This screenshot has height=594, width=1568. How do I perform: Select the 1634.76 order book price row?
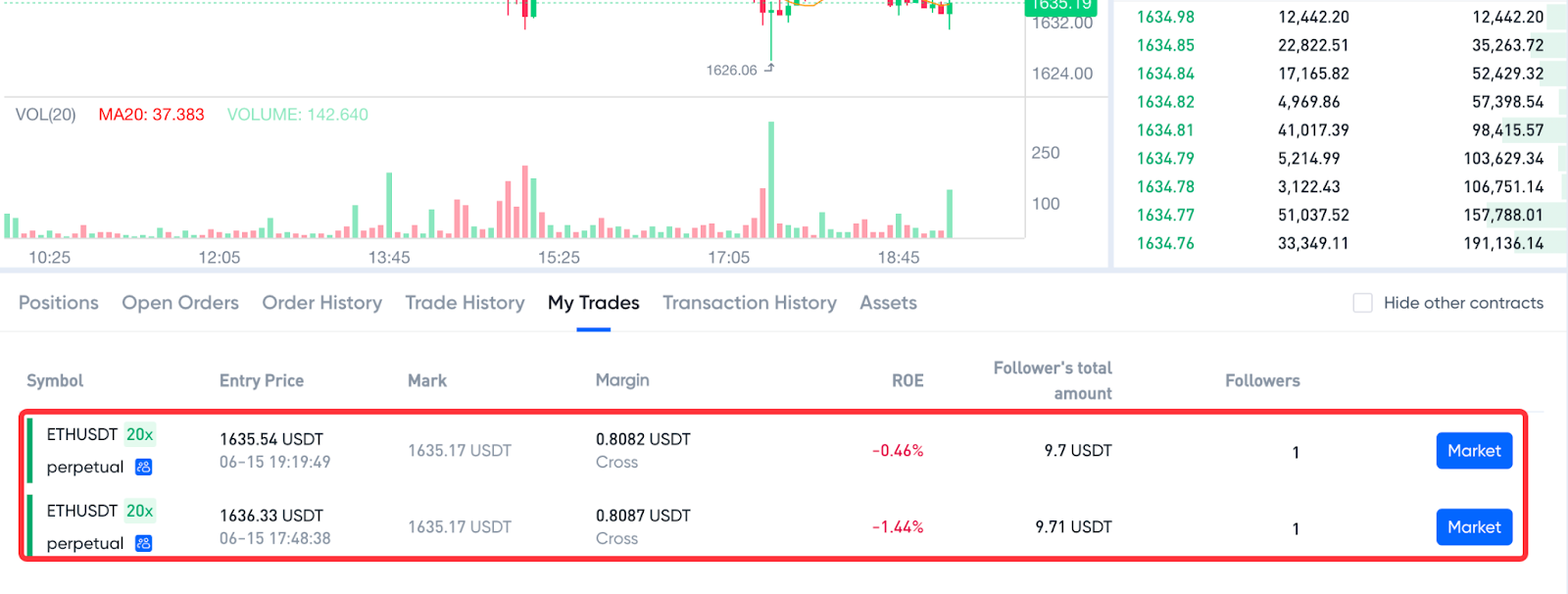[1165, 243]
